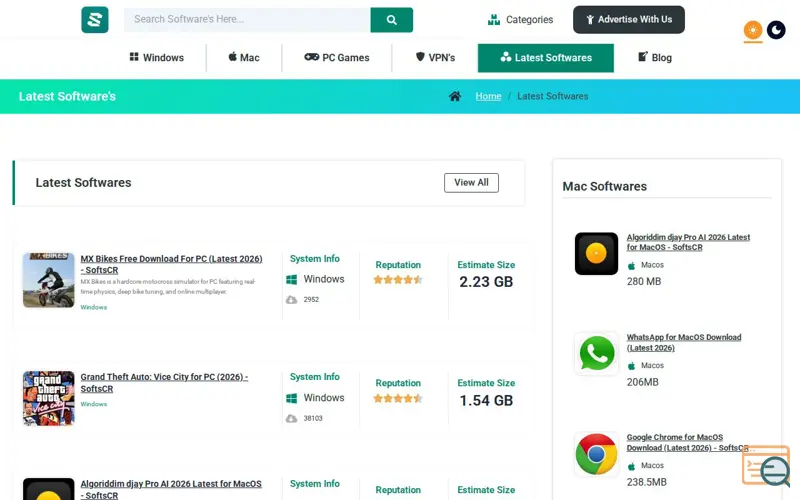Click the Windows tag under GTA Vice City title
The image size is (800, 500).
pos(94,404)
